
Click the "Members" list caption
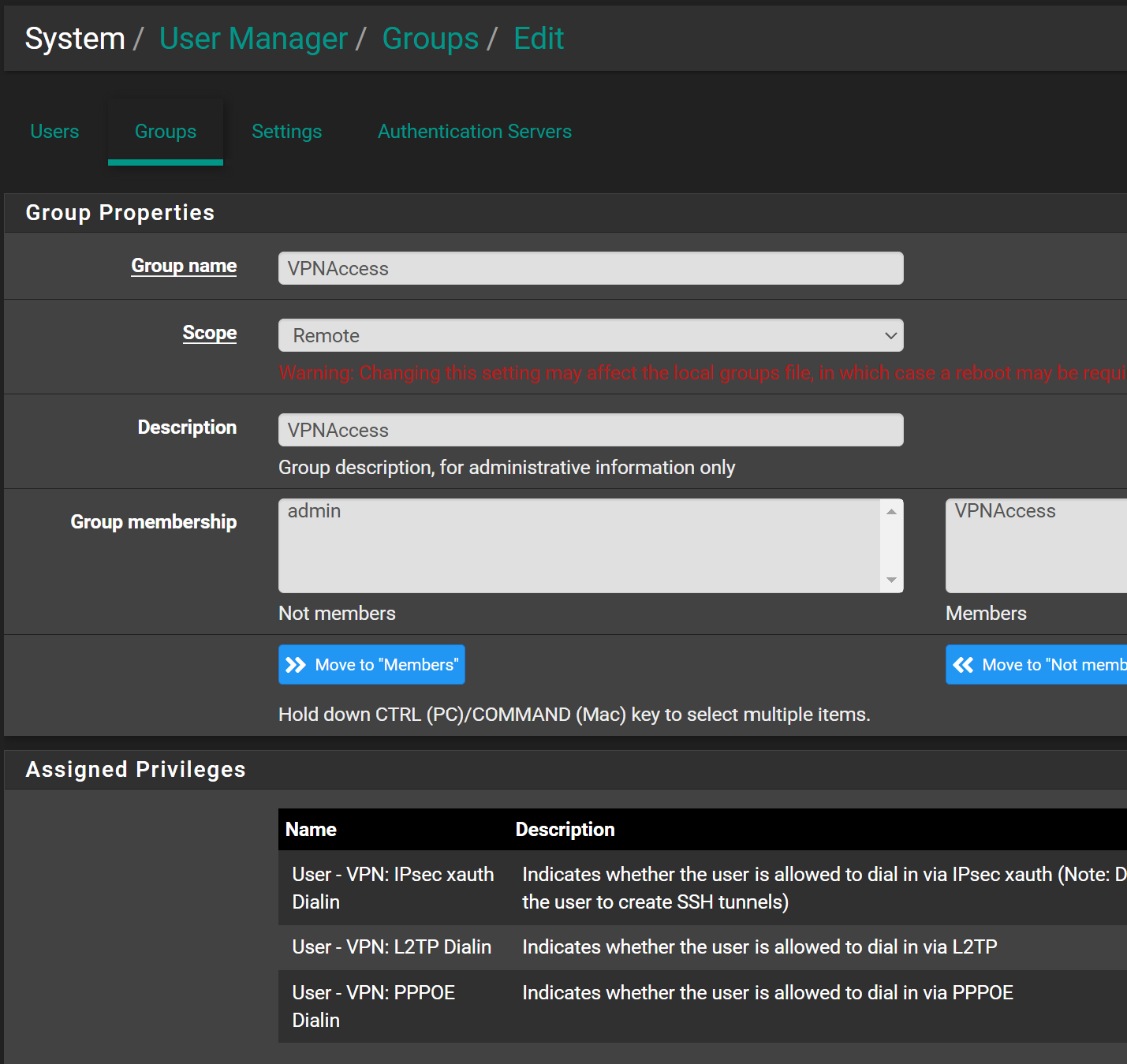coord(986,614)
